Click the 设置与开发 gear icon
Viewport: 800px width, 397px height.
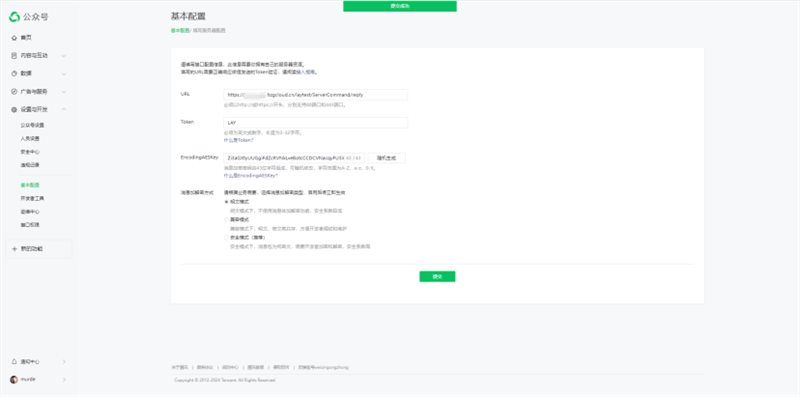click(x=14, y=109)
